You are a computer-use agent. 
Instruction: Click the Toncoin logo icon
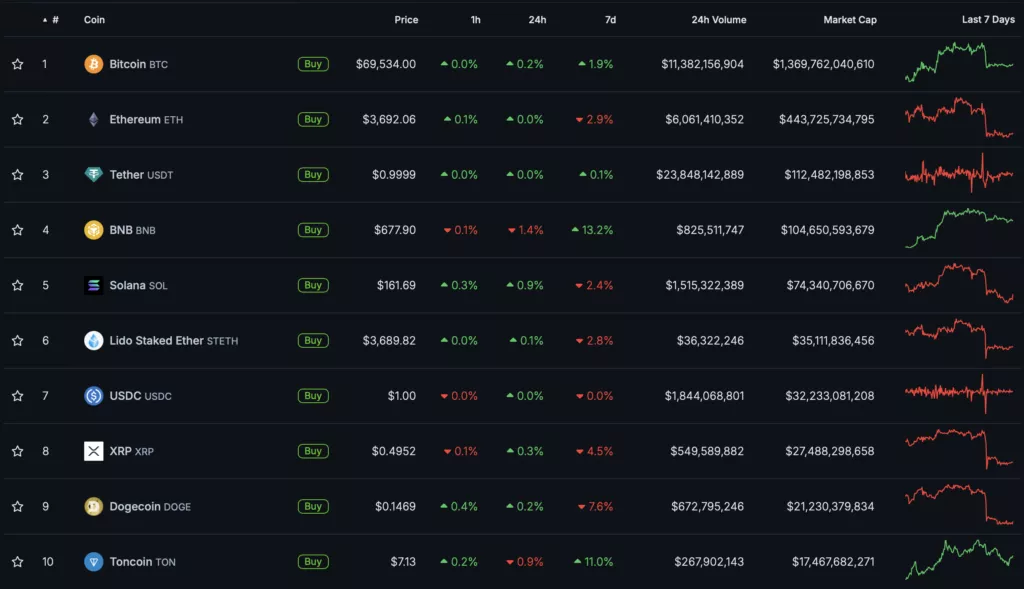(93, 562)
